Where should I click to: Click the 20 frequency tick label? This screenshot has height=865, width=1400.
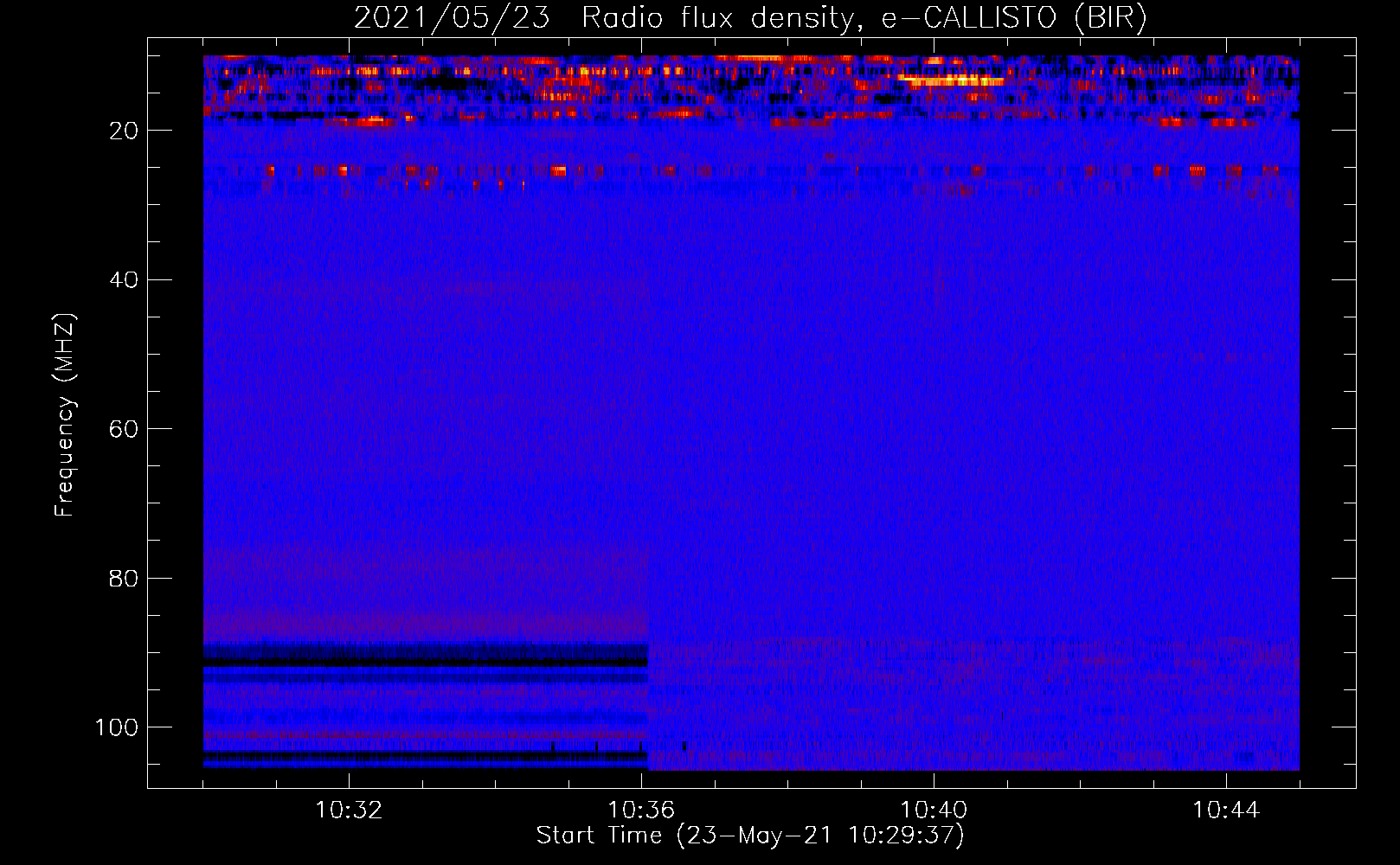(125, 131)
